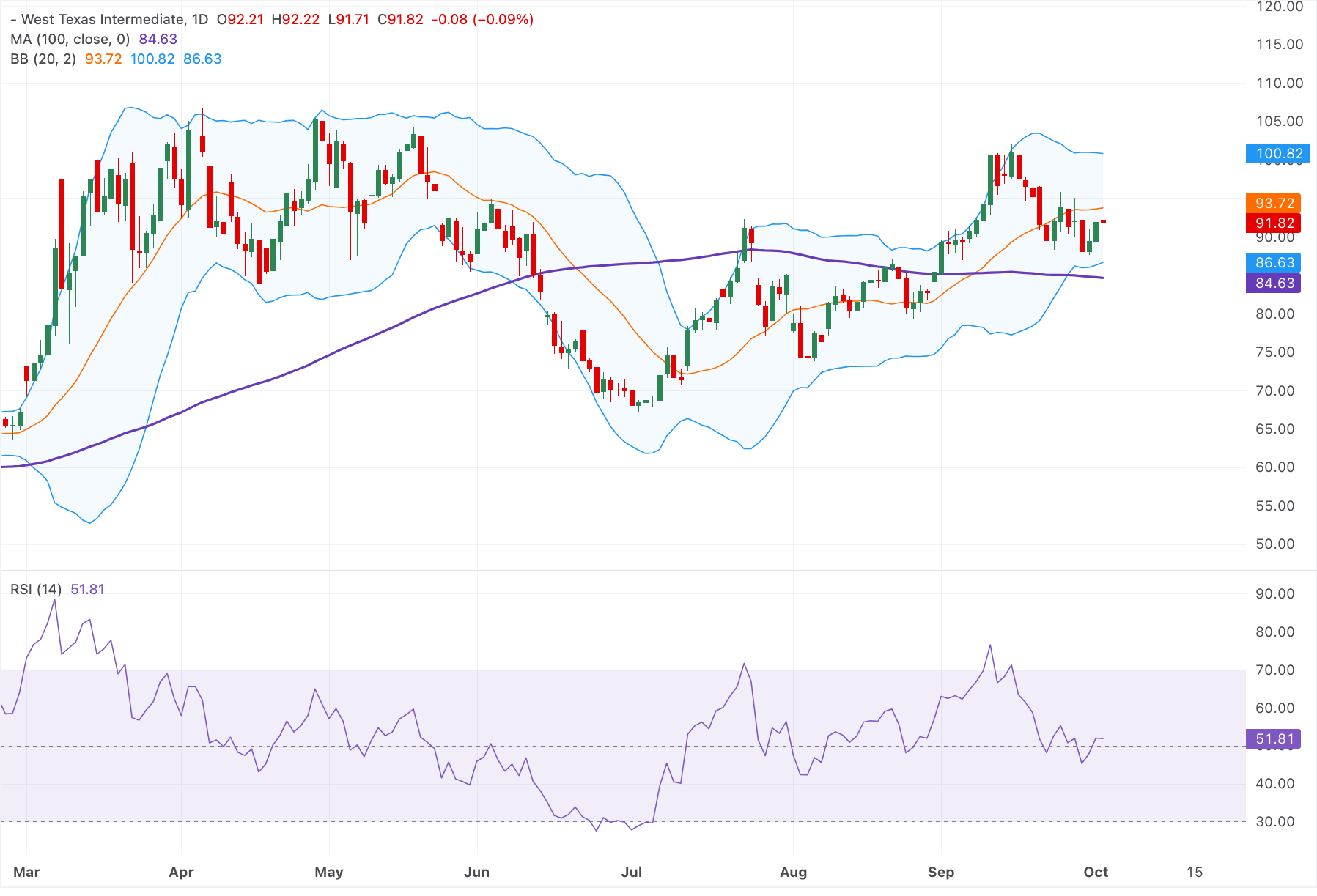
Task: Click the Oct label on time axis
Action: pos(1096,872)
